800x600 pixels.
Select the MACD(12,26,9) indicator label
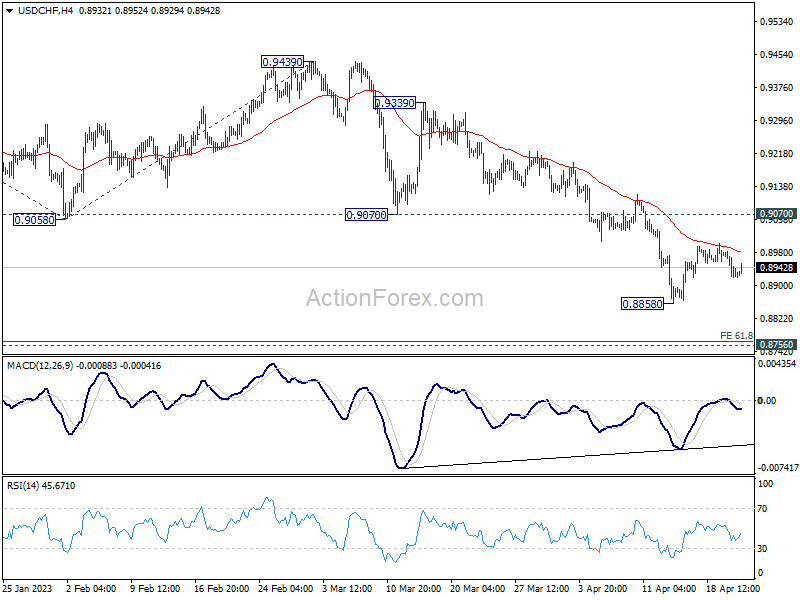click(84, 366)
